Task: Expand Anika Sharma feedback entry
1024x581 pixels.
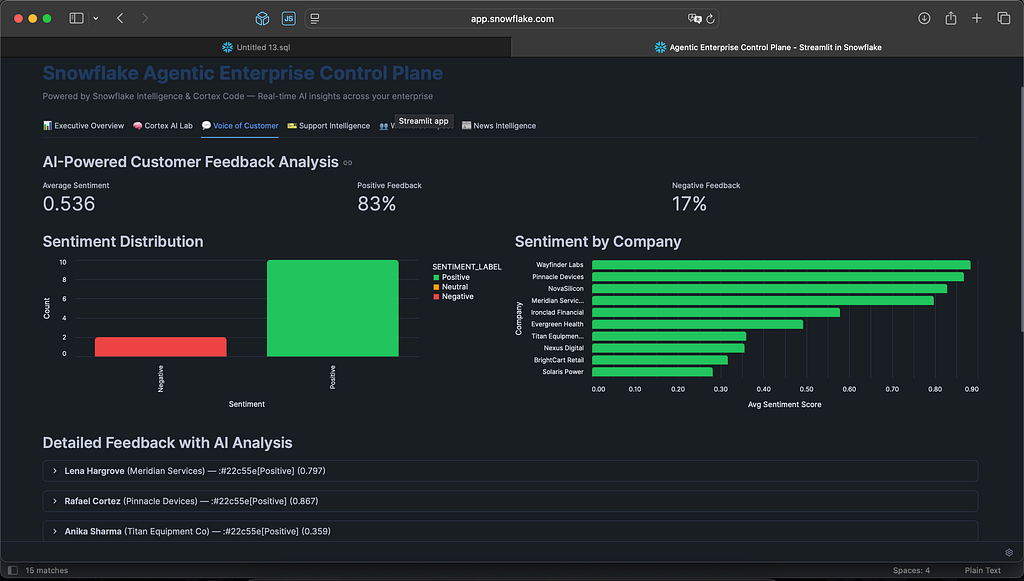Action: point(510,531)
